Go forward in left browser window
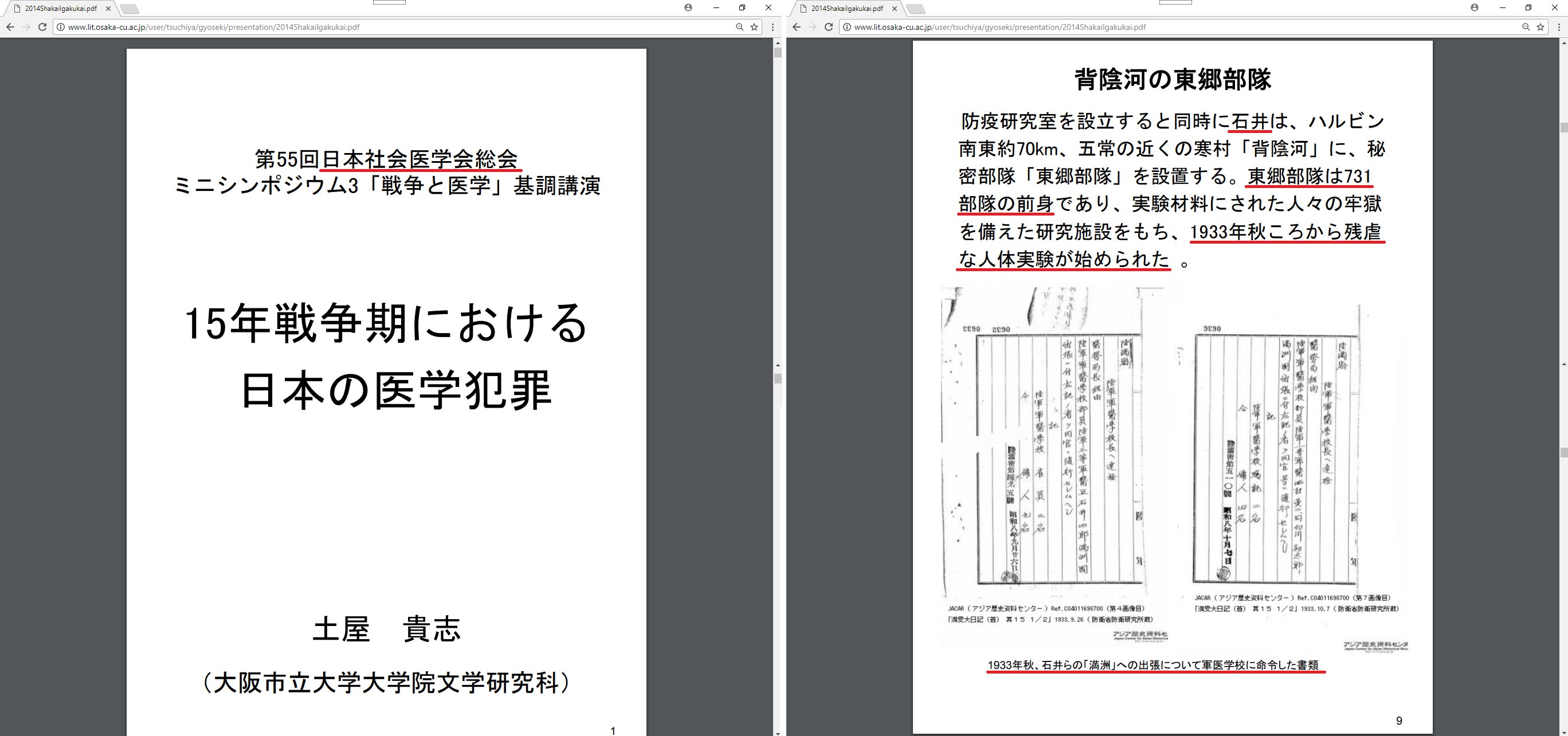 point(26,27)
